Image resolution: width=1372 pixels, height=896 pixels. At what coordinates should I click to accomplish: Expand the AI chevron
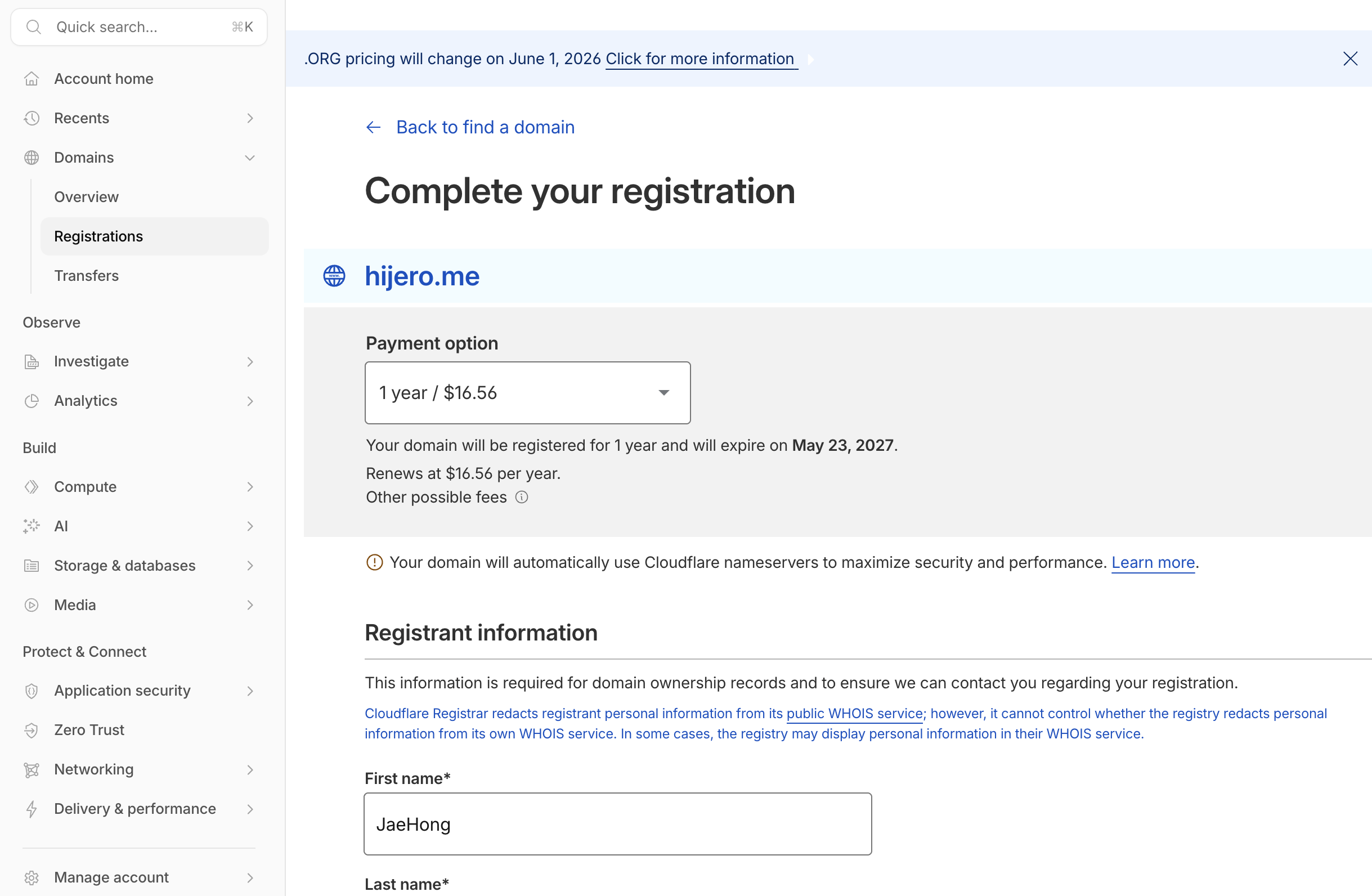pos(250,526)
